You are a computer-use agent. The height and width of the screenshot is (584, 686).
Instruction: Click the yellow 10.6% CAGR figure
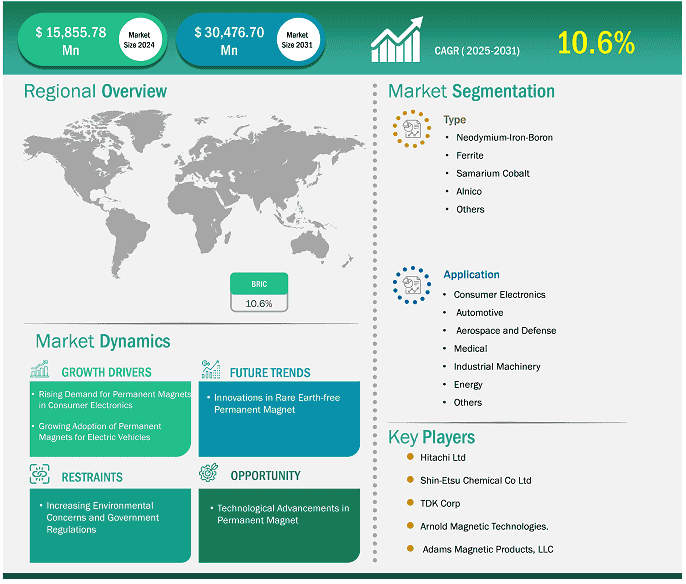tap(596, 43)
